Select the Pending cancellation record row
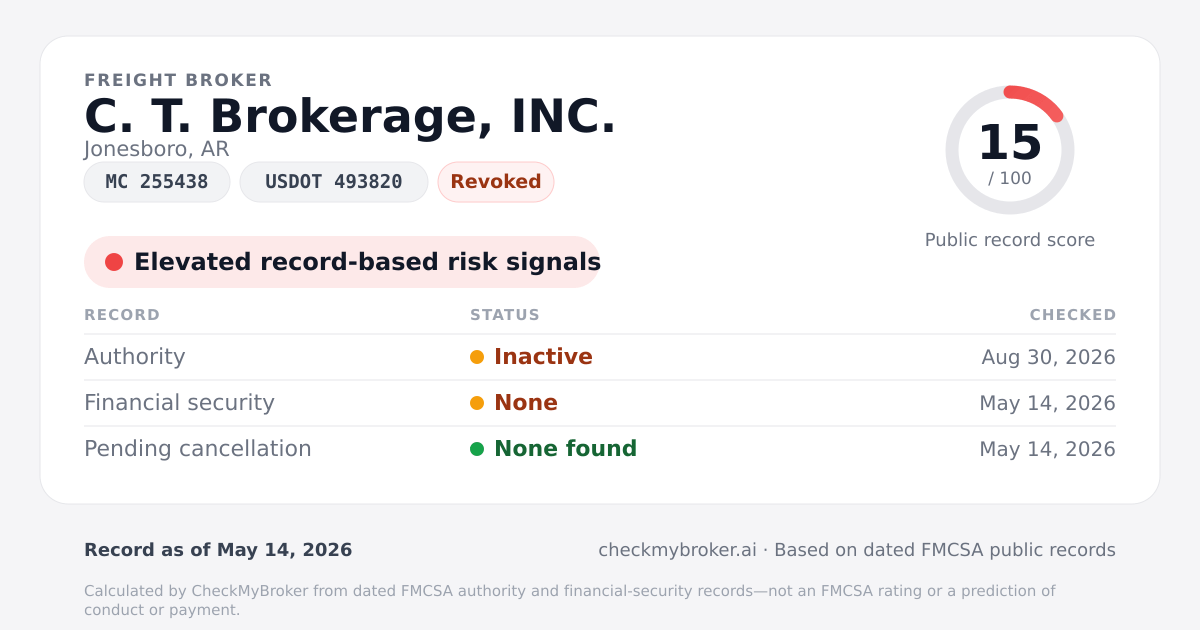 600,449
